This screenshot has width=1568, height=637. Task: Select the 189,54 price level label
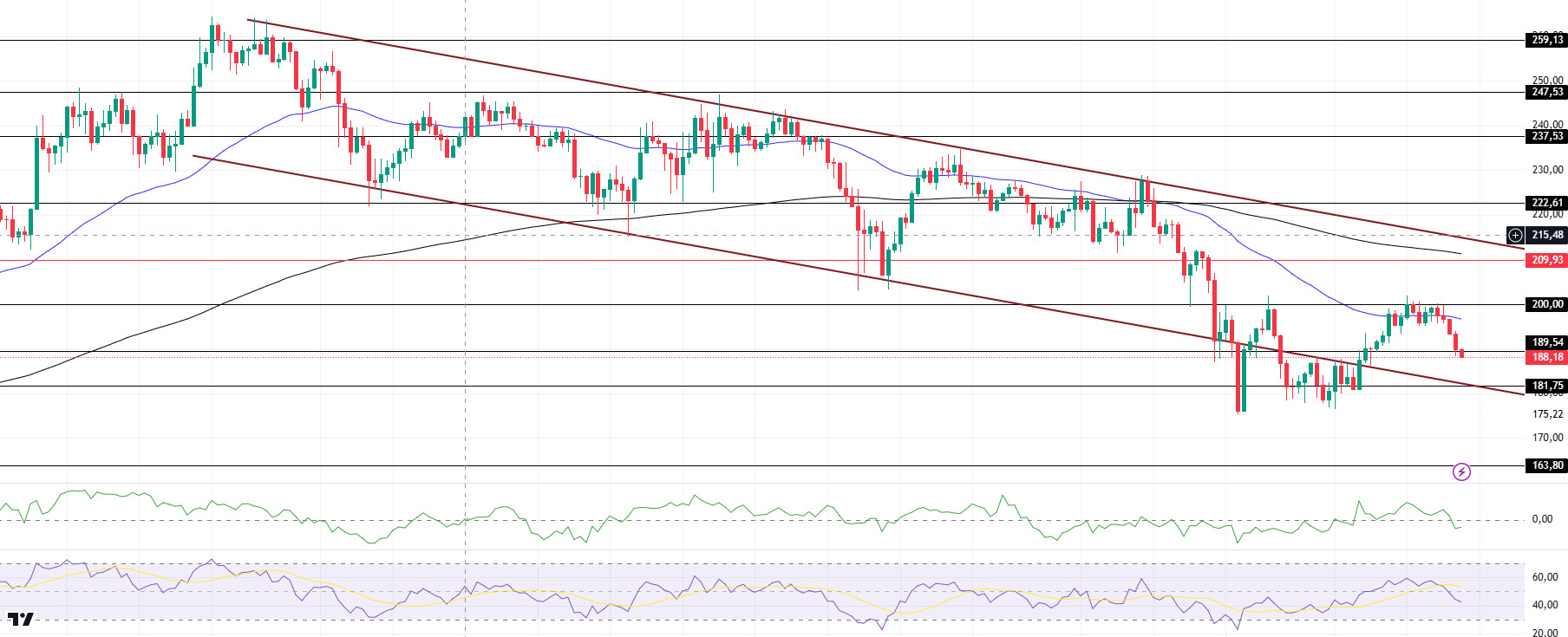tap(1546, 342)
